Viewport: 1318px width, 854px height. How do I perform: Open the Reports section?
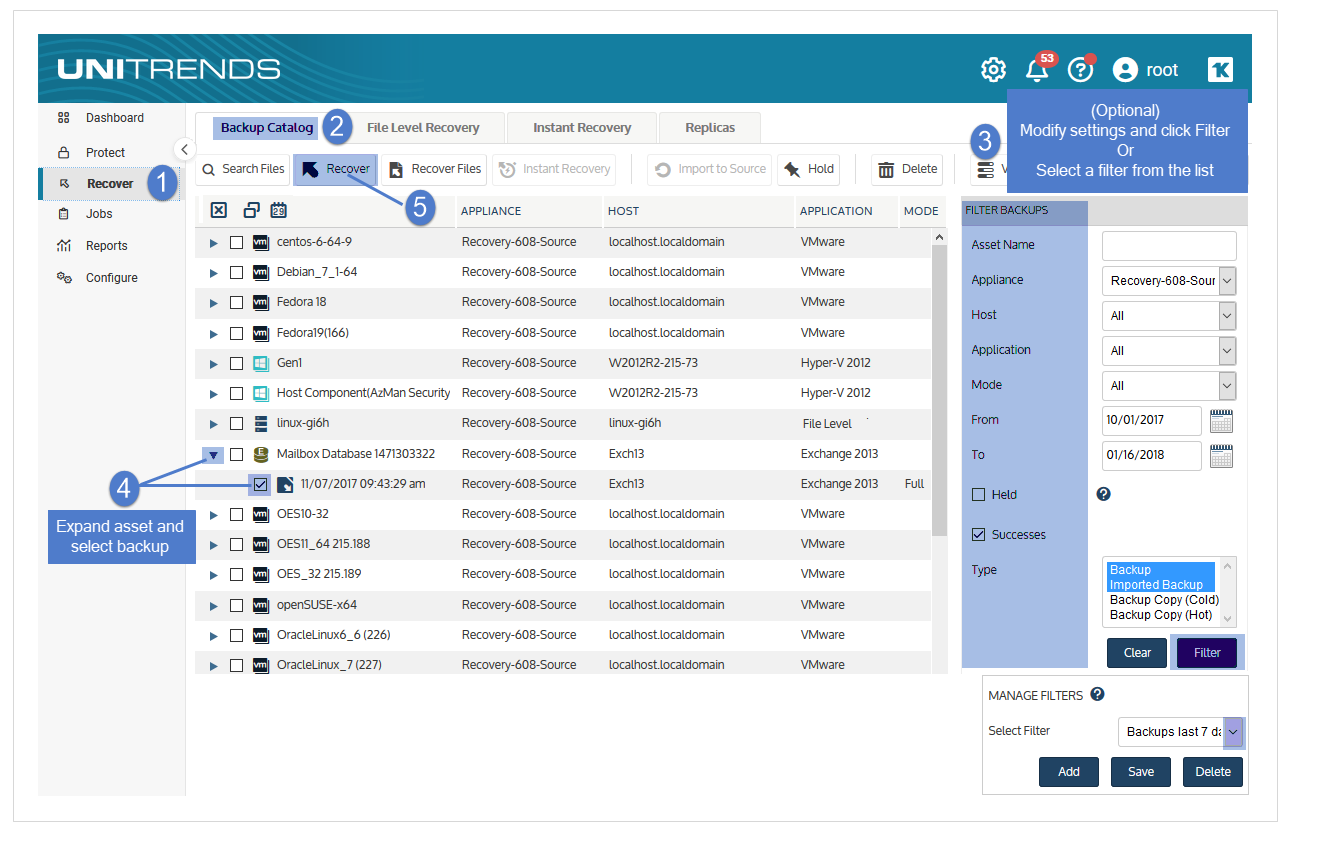[x=106, y=246]
